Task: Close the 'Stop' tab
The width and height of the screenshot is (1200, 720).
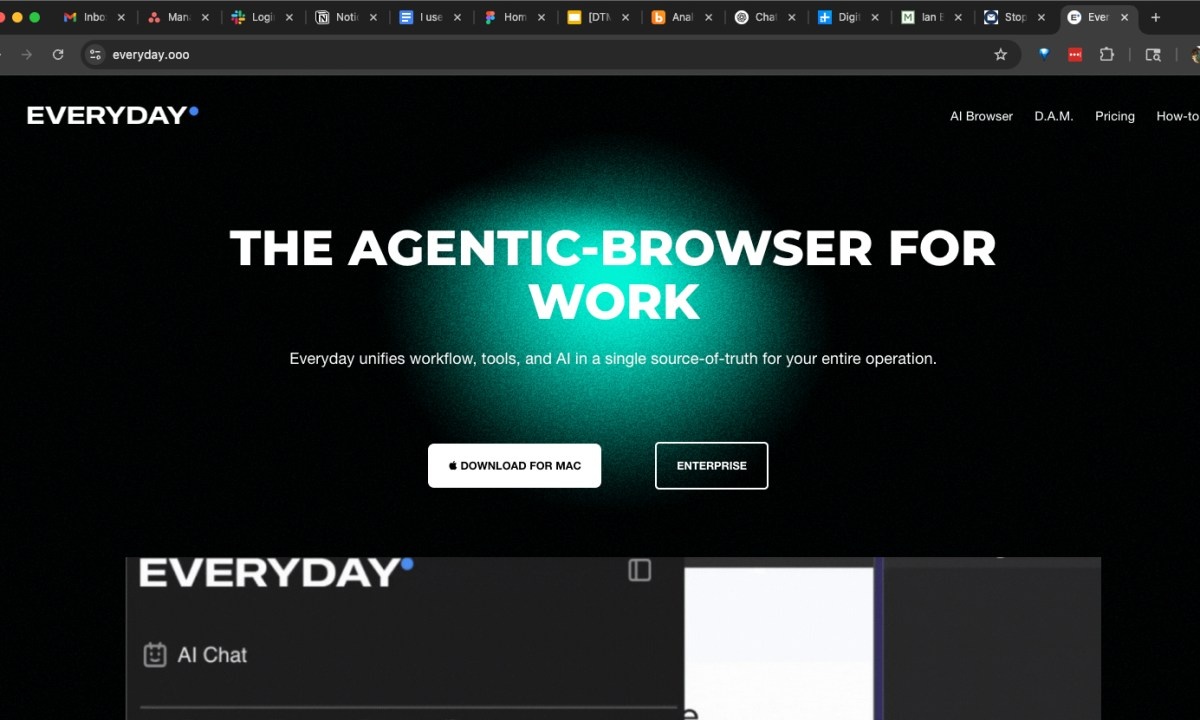Action: pos(1042,17)
